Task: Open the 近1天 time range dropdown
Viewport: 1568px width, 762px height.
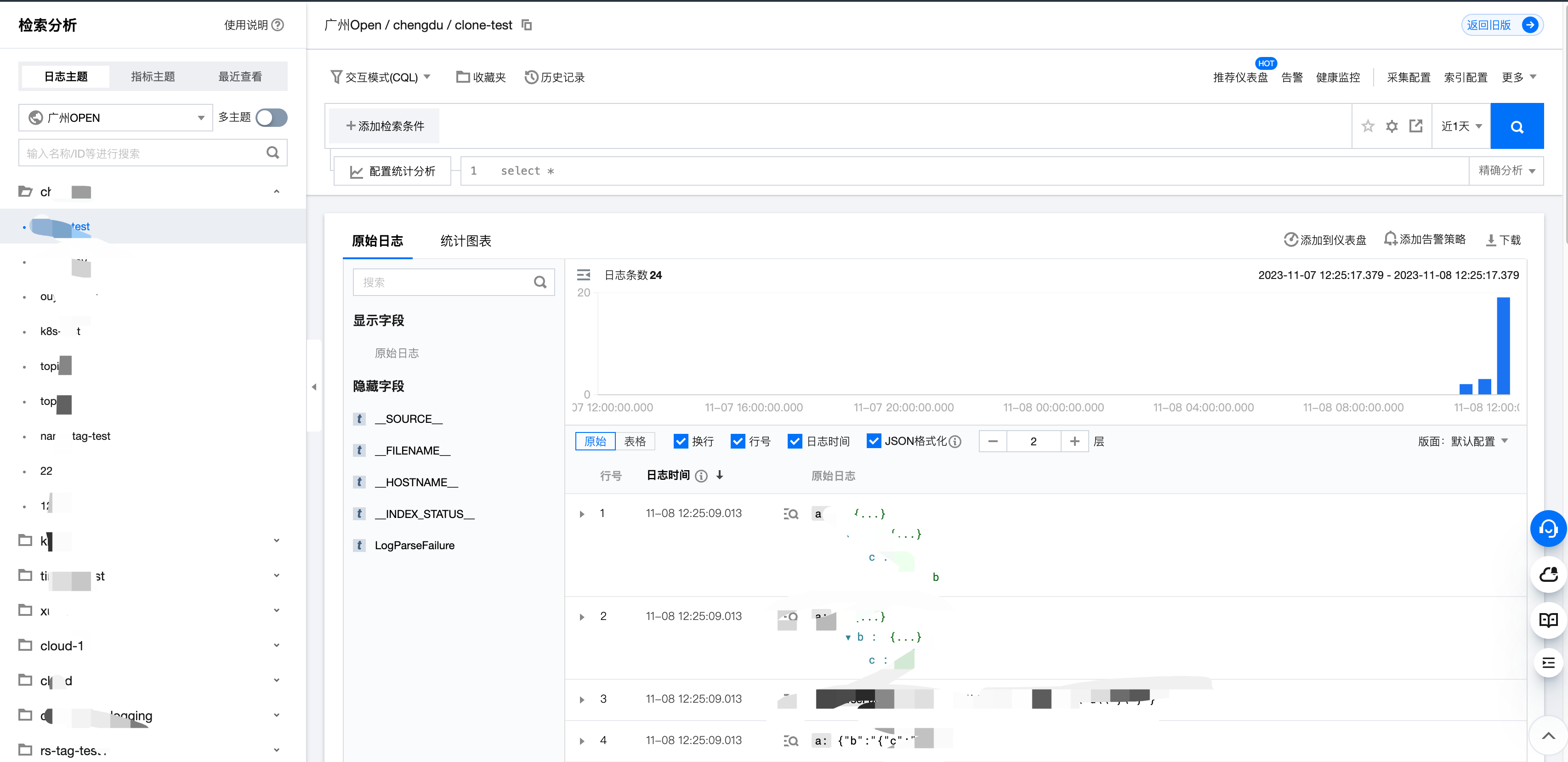Action: pos(1461,126)
